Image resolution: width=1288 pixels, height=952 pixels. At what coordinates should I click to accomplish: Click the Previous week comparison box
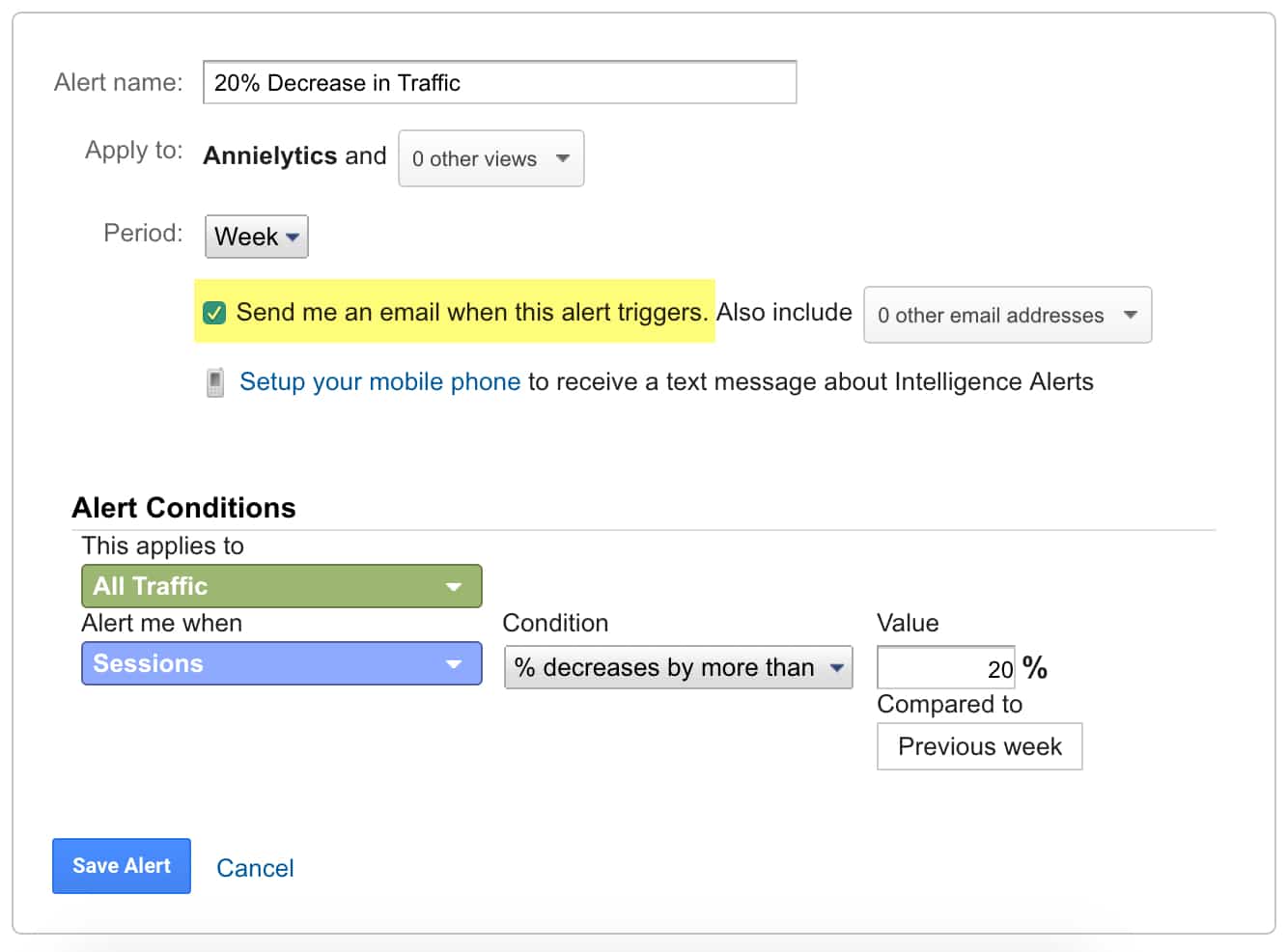(980, 746)
